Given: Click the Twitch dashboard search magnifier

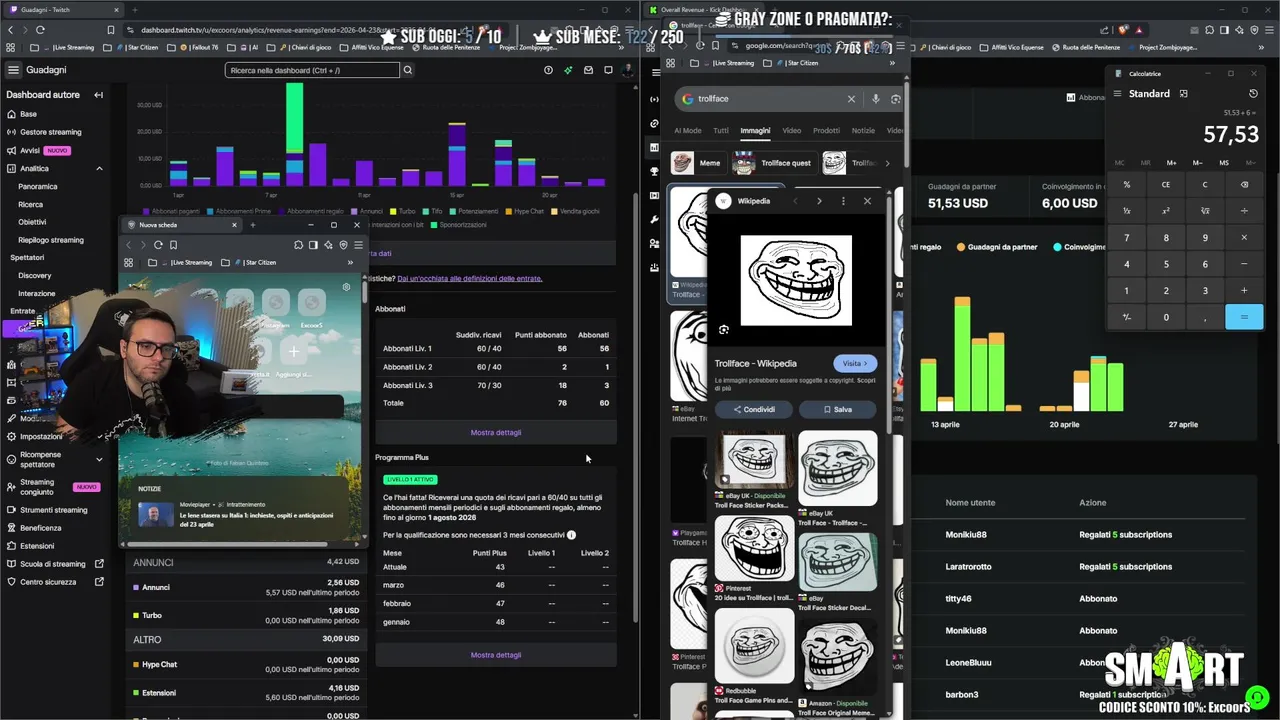Looking at the screenshot, I should 407,70.
